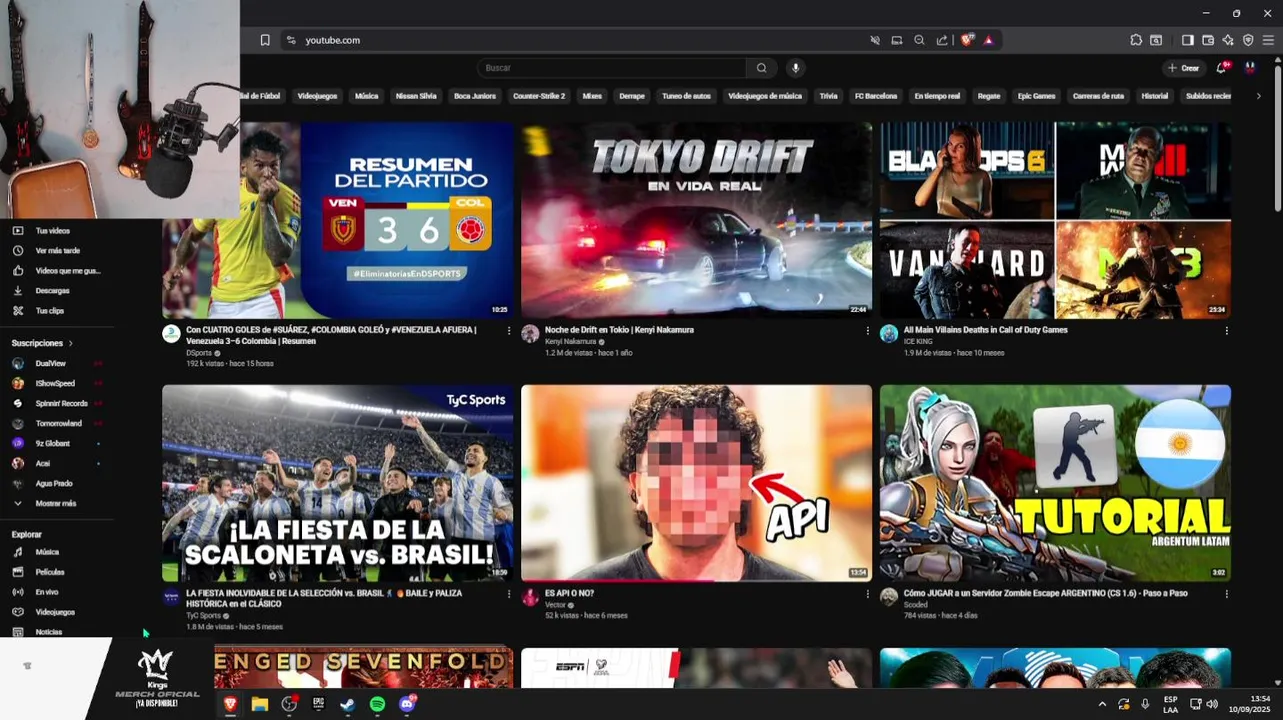1283x720 pixels.
Task: Open Videojuegos under Explorar sidebar
Action: [x=55, y=612]
